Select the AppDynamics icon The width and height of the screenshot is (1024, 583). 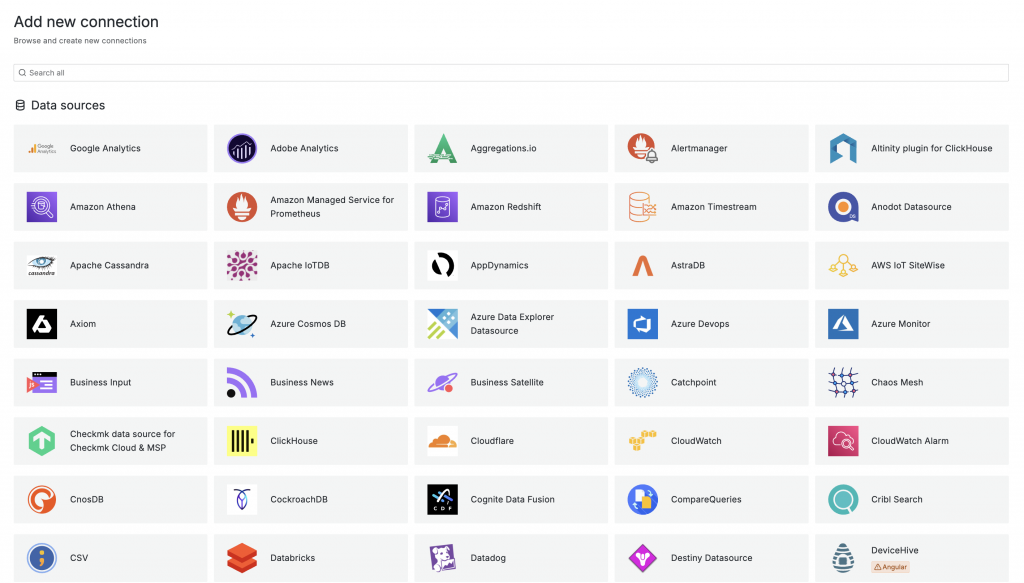pos(442,265)
